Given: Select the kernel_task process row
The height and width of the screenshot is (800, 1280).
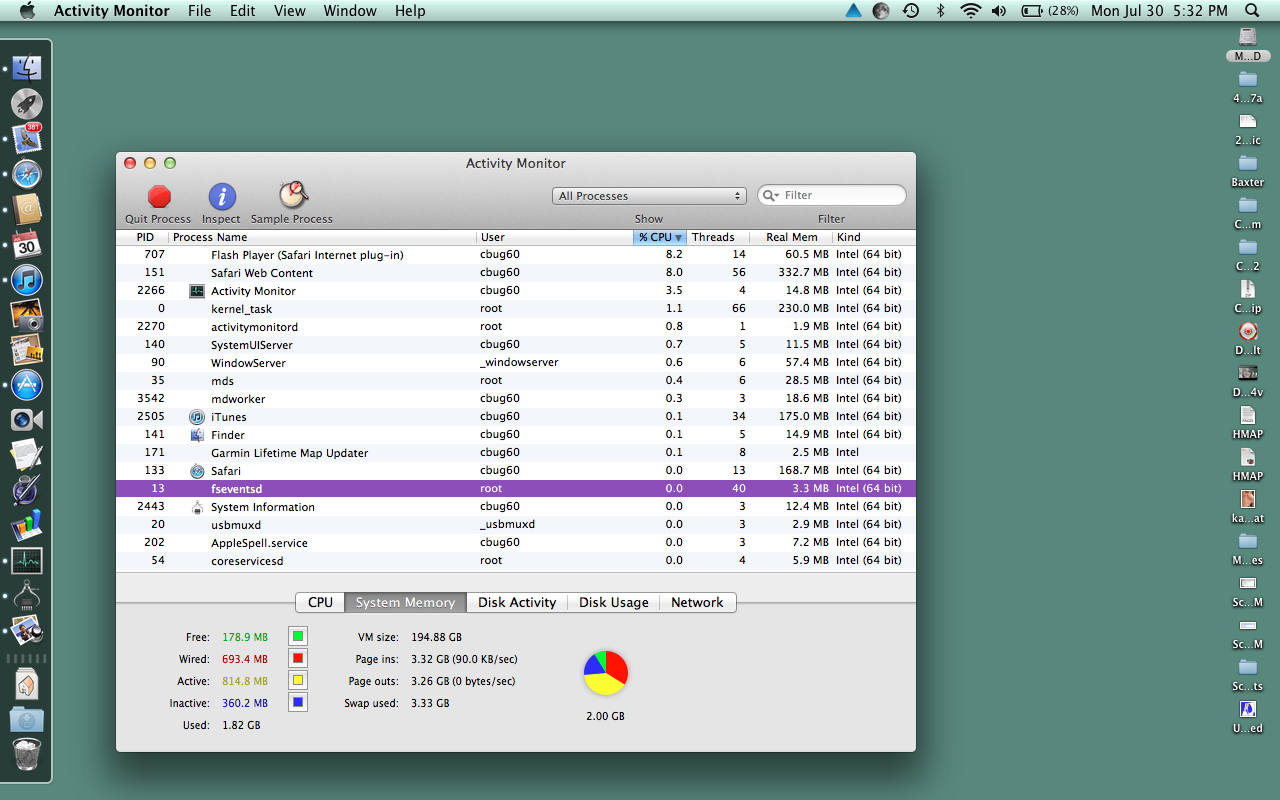Looking at the screenshot, I should (x=515, y=309).
